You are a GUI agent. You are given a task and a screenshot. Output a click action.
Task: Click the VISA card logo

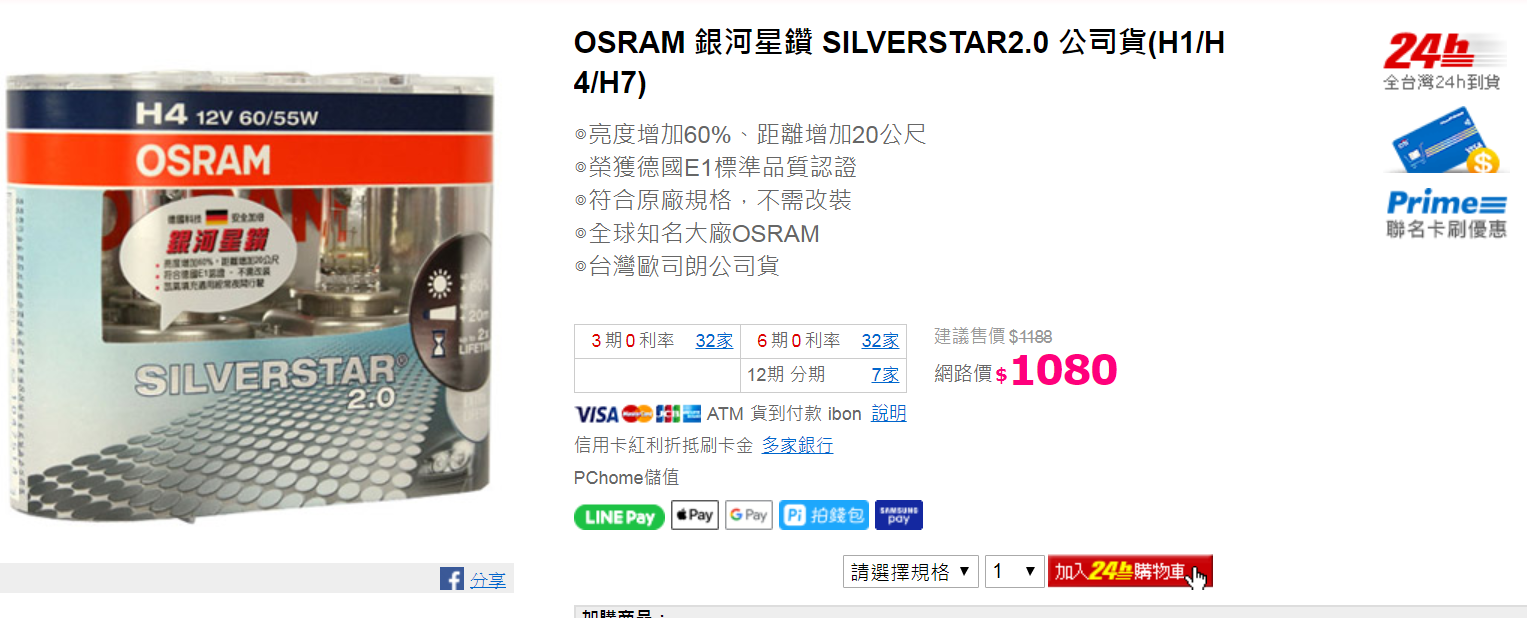tap(596, 414)
